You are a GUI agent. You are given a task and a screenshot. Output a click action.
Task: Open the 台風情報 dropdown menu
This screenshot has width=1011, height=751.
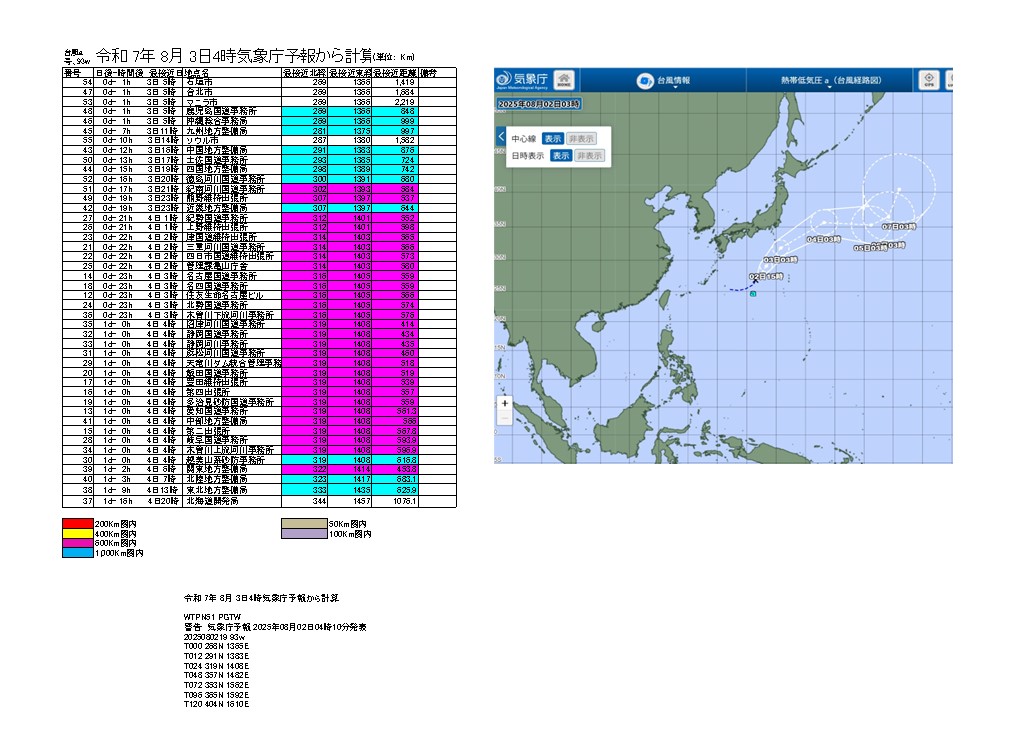tap(673, 81)
